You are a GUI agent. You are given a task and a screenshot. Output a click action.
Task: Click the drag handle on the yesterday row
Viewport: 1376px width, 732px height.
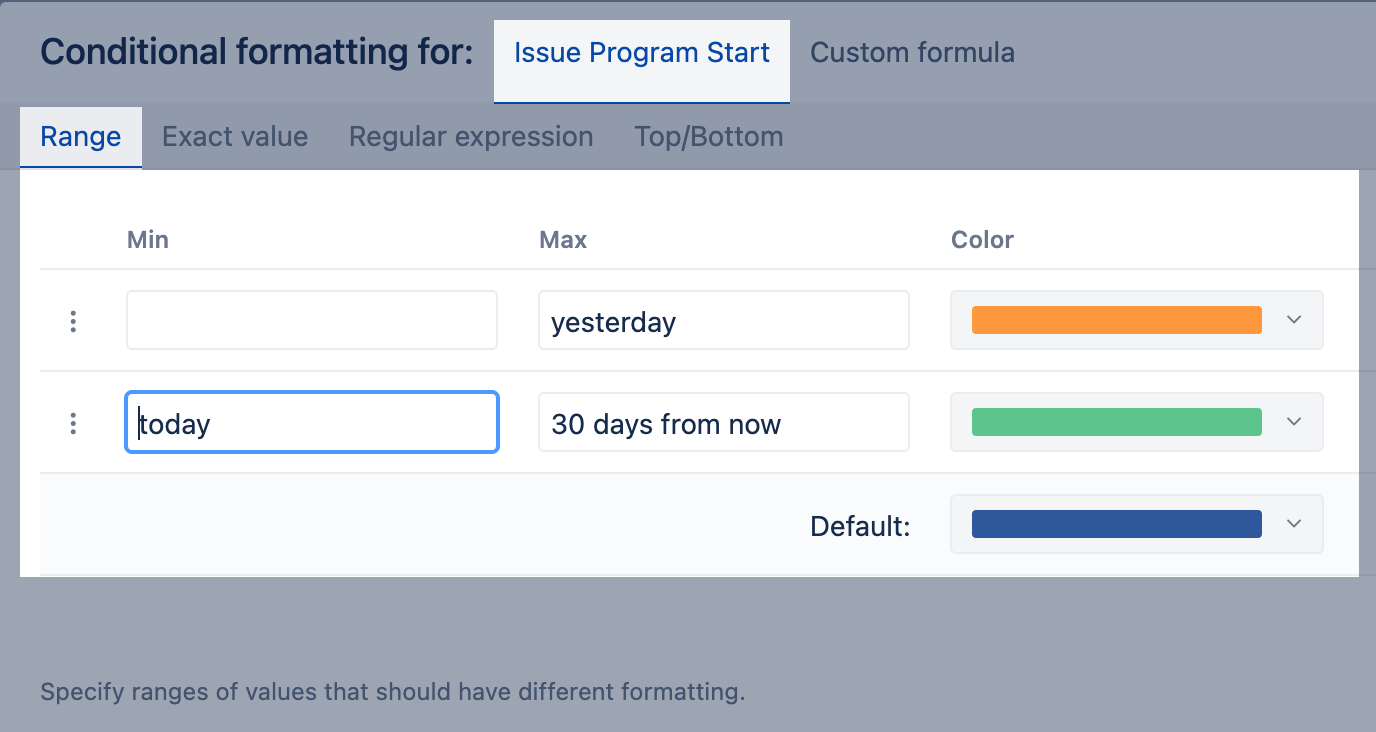73,321
